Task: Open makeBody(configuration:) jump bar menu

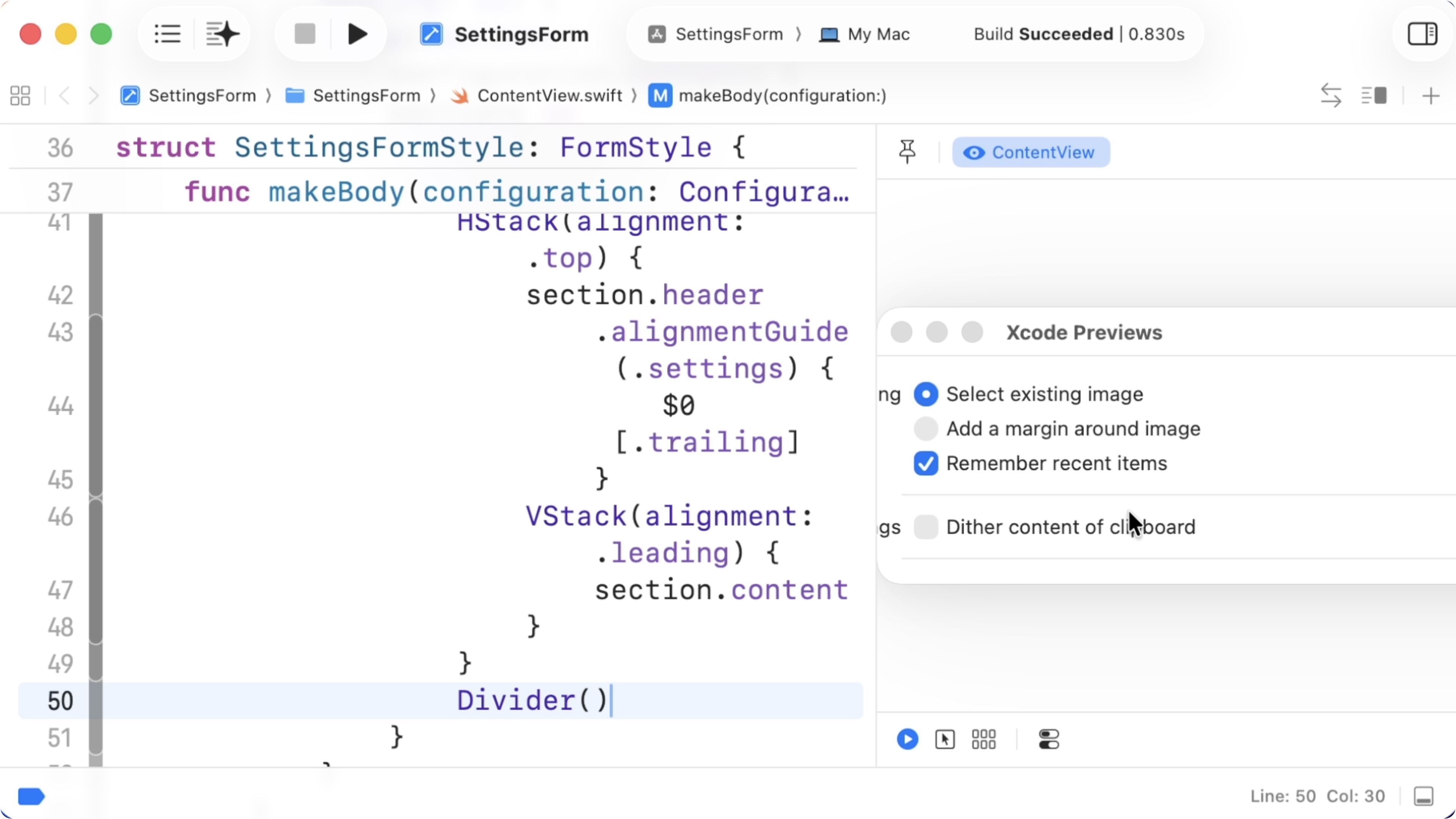Action: 782,96
